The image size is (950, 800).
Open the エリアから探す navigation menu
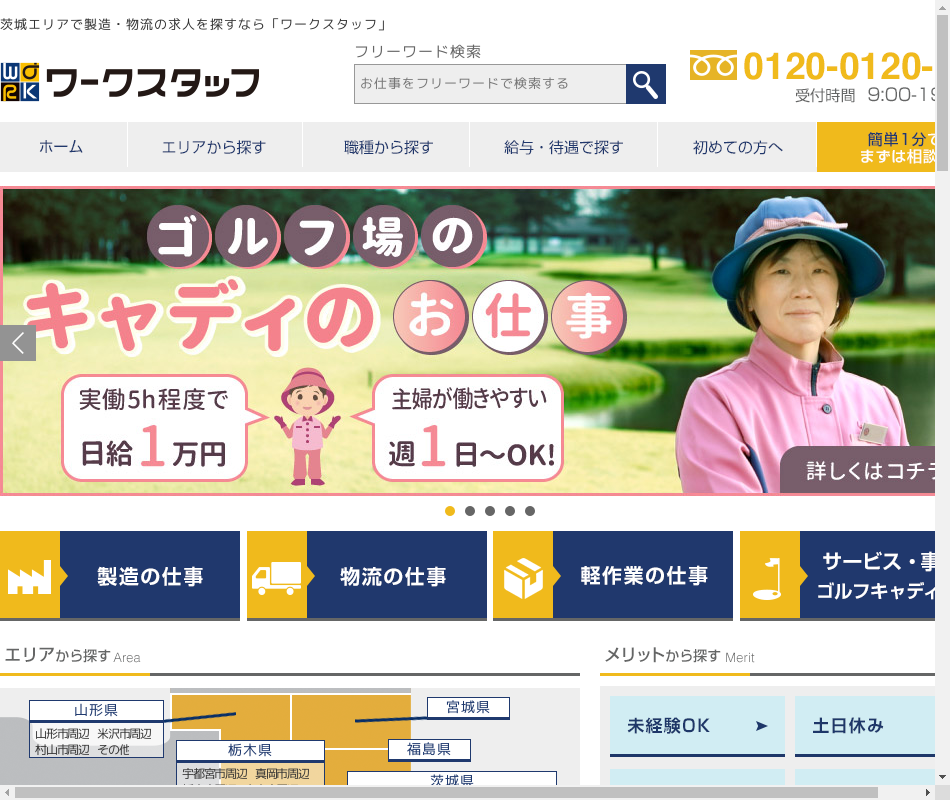pyautogui.click(x=214, y=147)
